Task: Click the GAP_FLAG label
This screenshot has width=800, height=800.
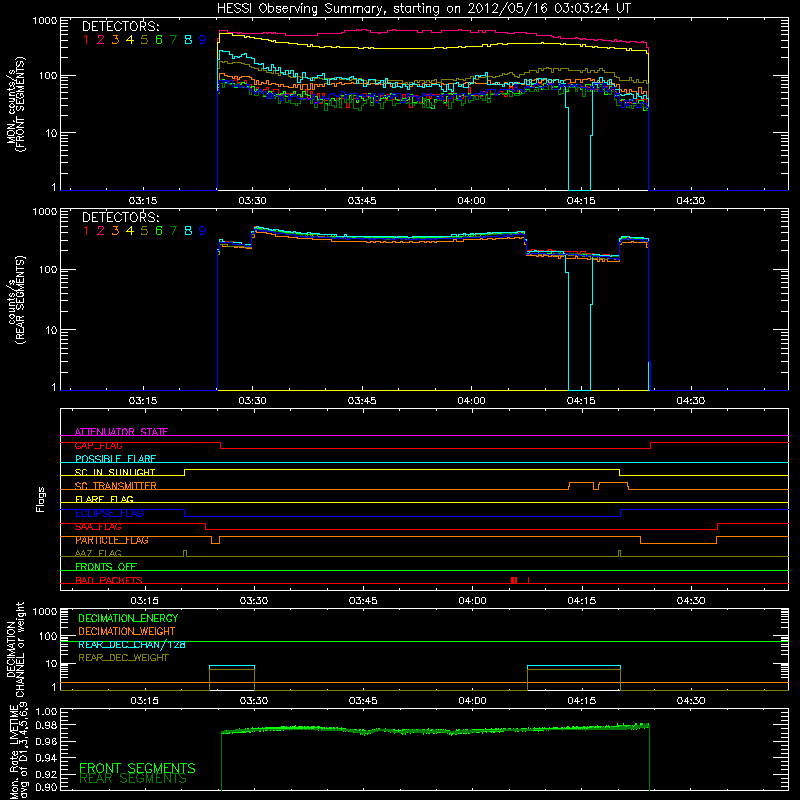Action: click(x=98, y=445)
